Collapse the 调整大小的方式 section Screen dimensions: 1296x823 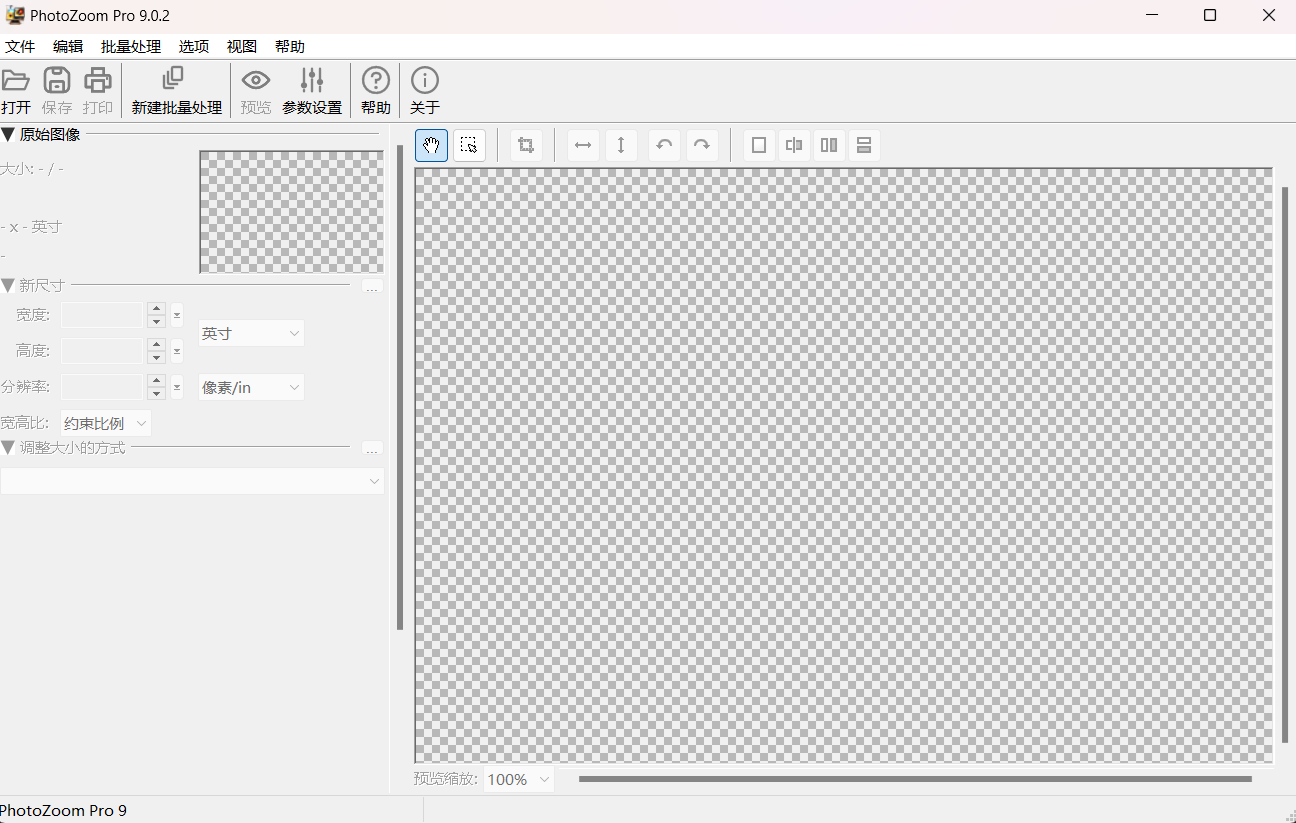(x=8, y=448)
